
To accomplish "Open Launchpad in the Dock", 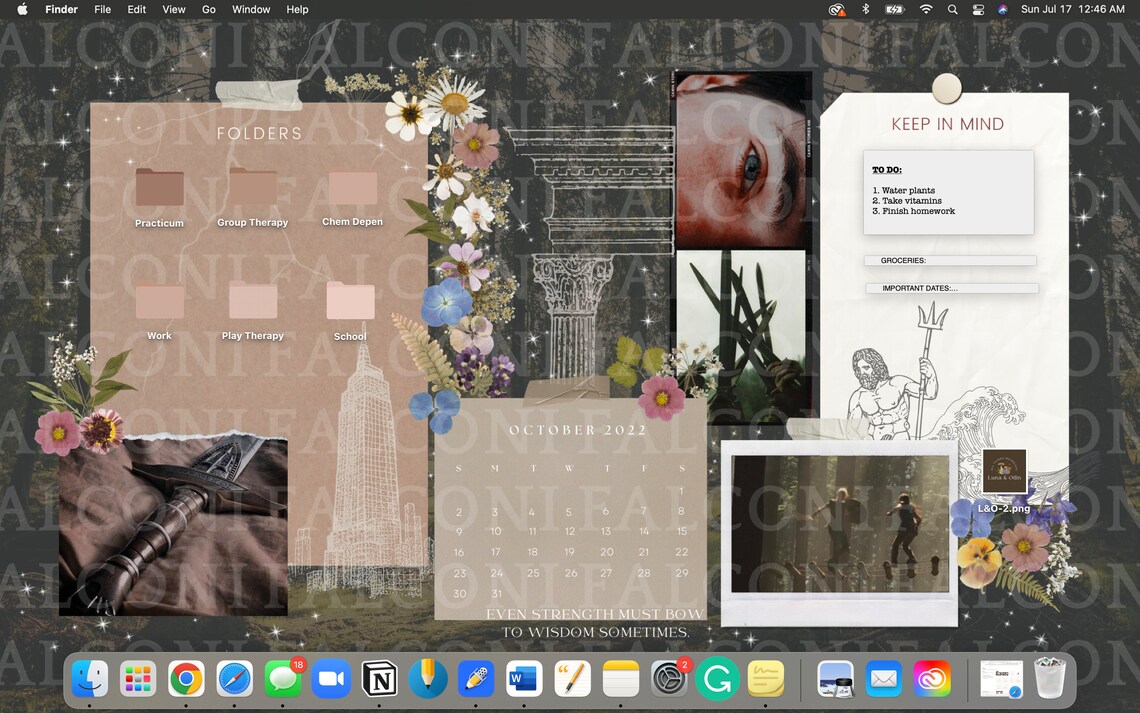I will [137, 678].
